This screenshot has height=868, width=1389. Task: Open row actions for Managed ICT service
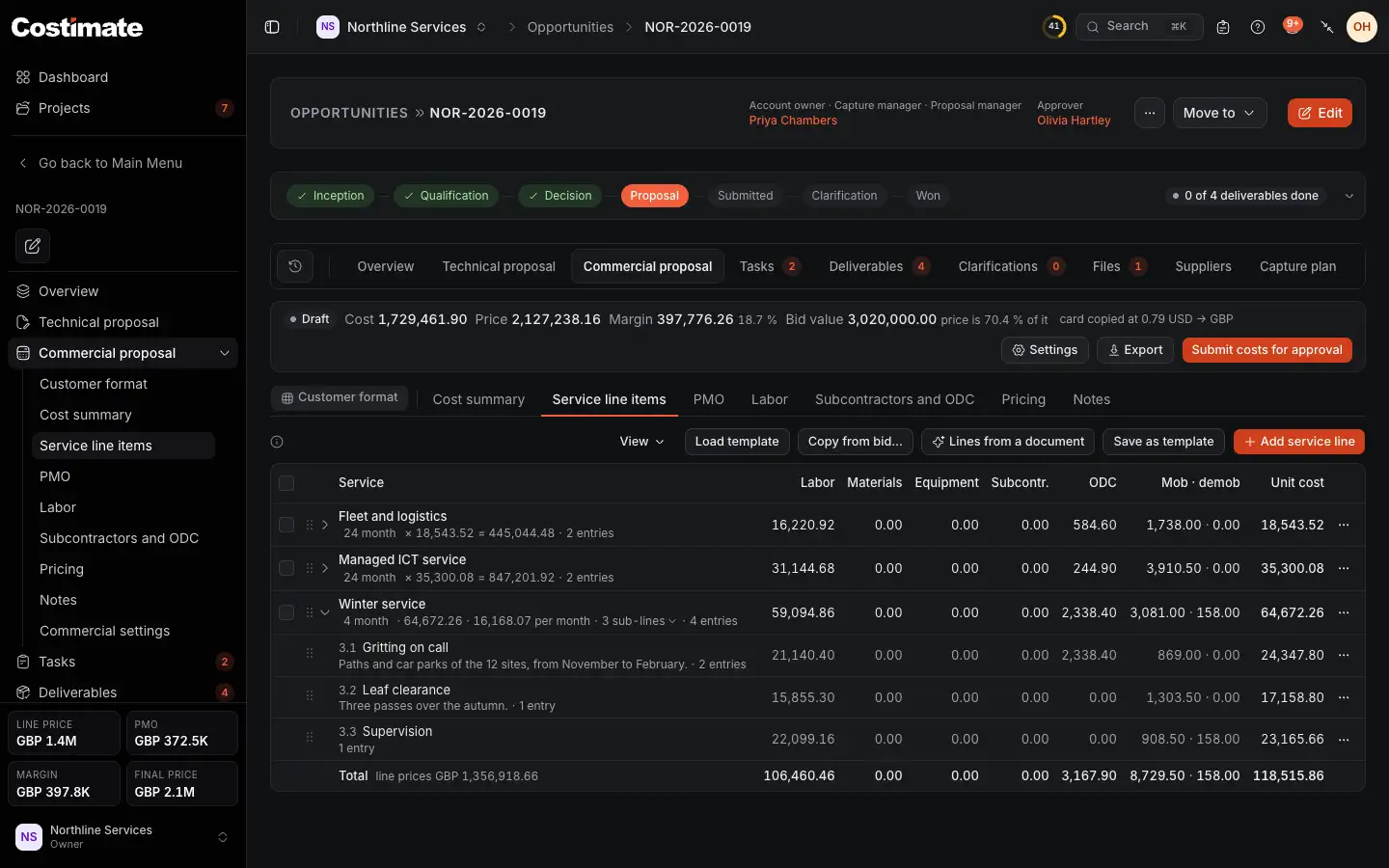pyautogui.click(x=1344, y=568)
